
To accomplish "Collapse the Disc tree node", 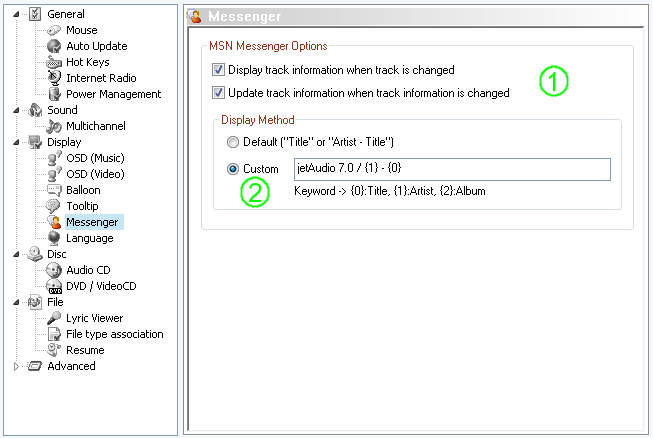I will coord(16,254).
